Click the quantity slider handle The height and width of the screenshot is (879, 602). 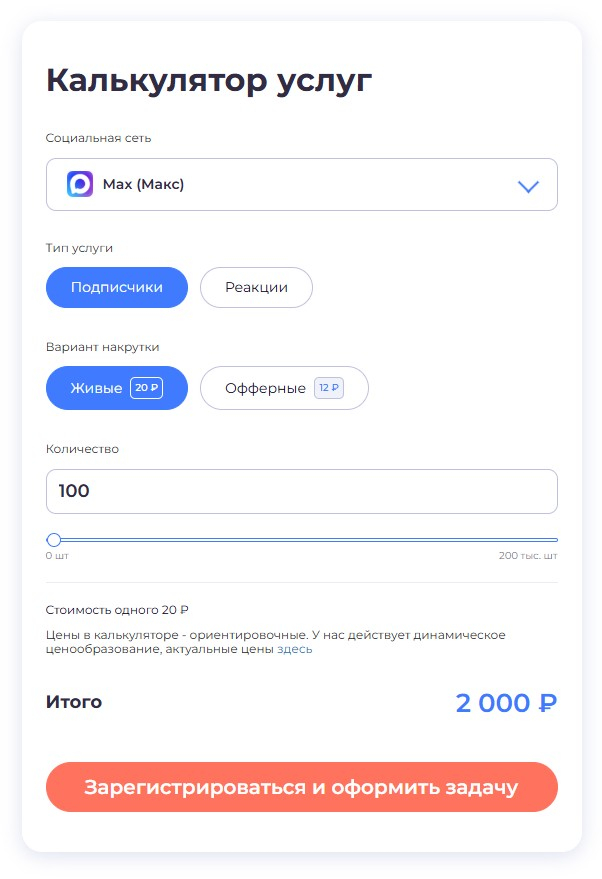click(x=54, y=540)
